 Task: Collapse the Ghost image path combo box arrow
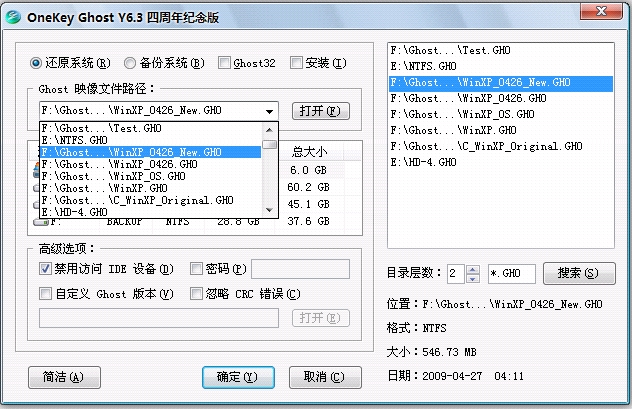click(269, 111)
